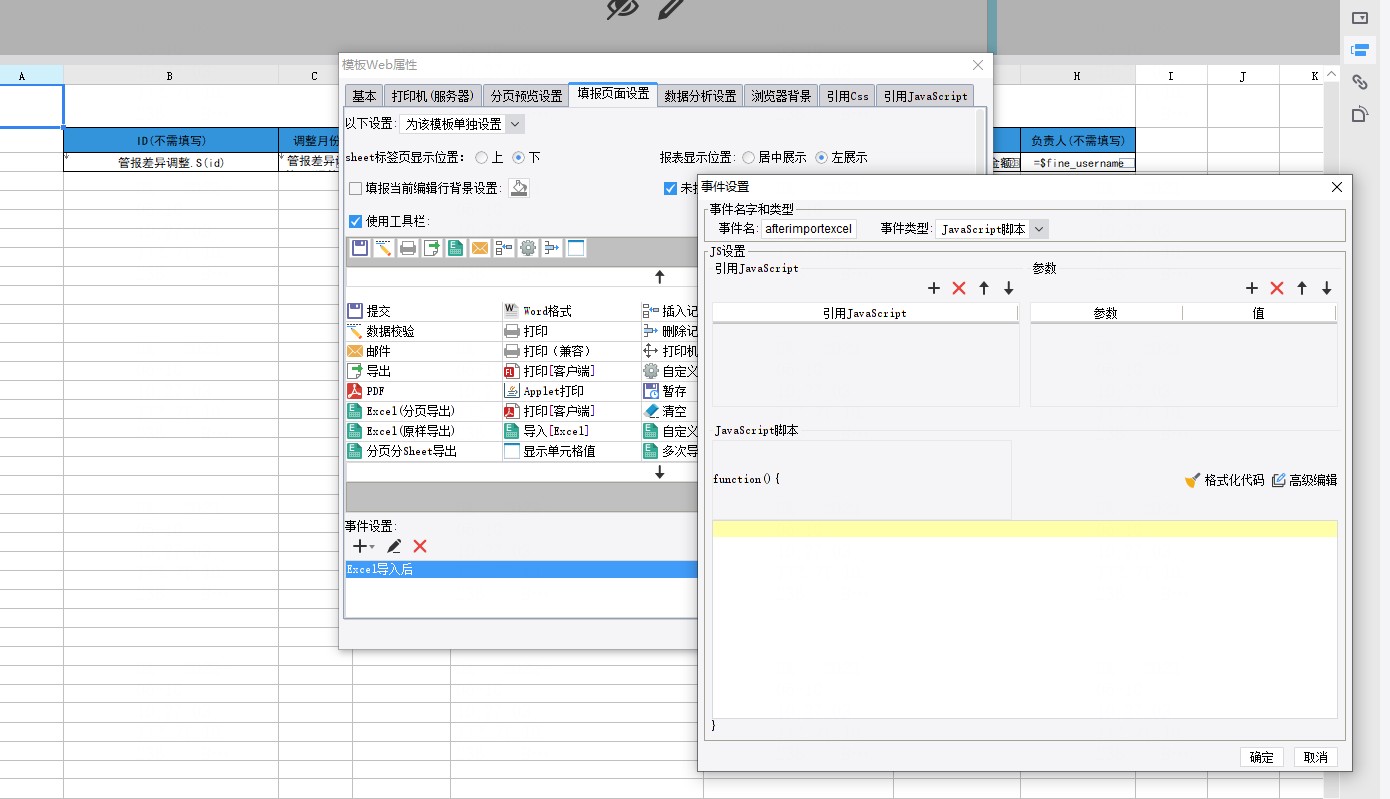Add a referenced JavaScript with the plus icon
This screenshot has height=799, width=1390.
tap(934, 288)
